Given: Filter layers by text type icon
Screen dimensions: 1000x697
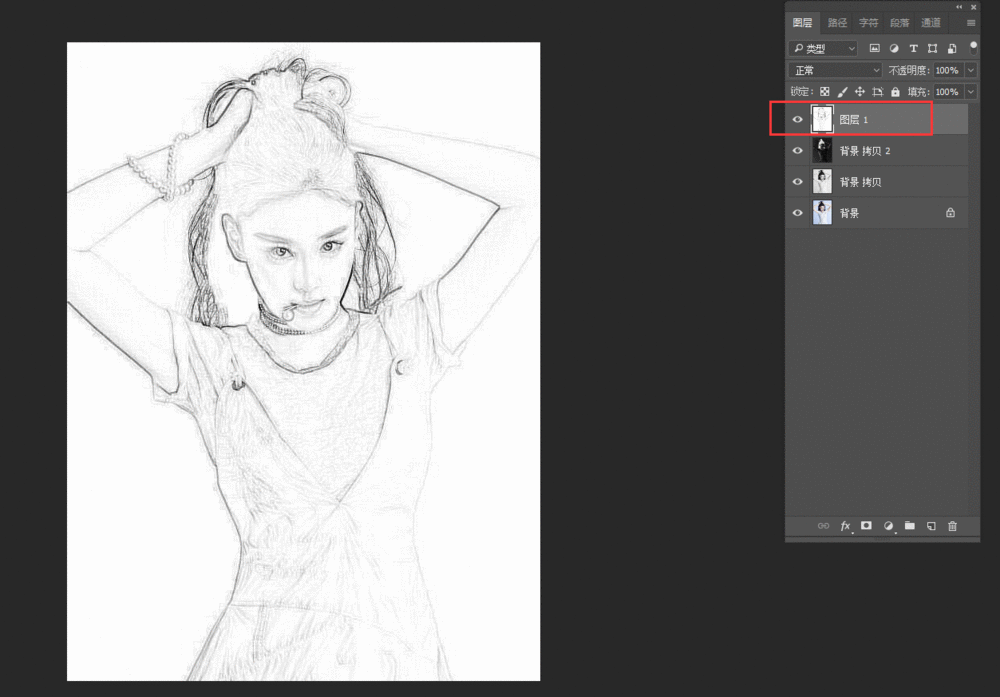Looking at the screenshot, I should pos(913,48).
